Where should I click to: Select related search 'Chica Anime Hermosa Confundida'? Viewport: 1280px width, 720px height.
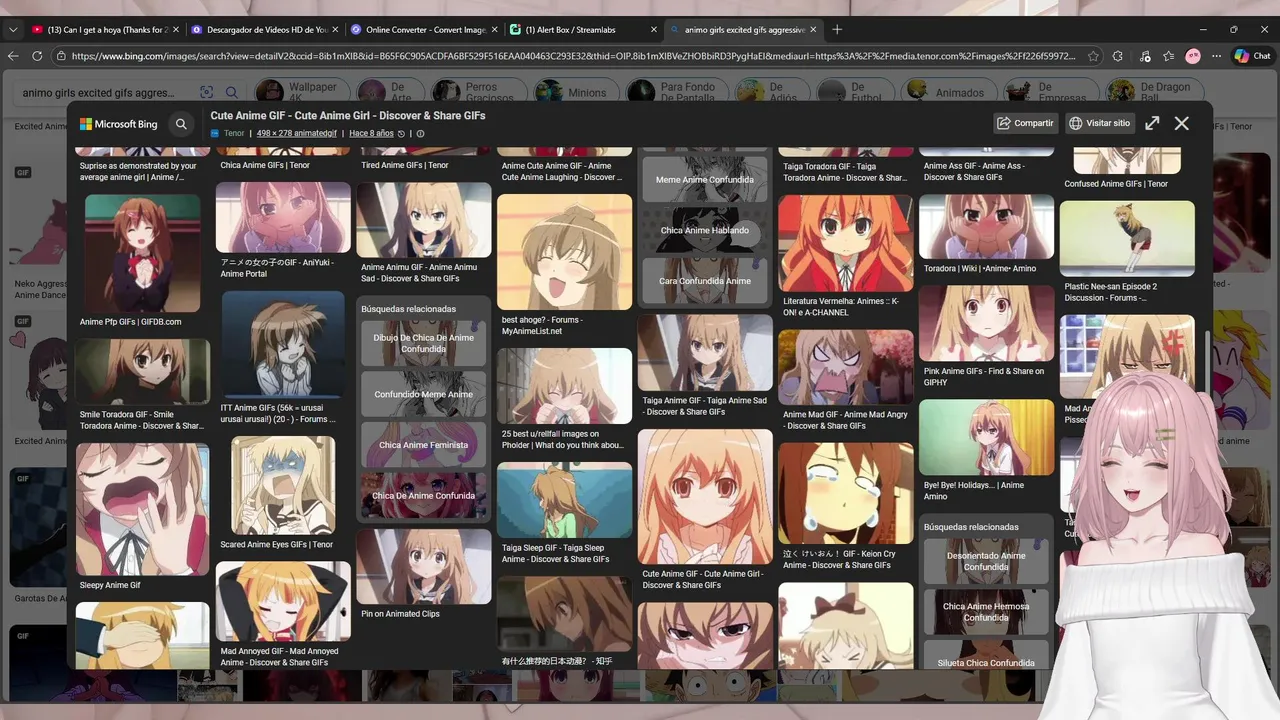click(x=986, y=612)
